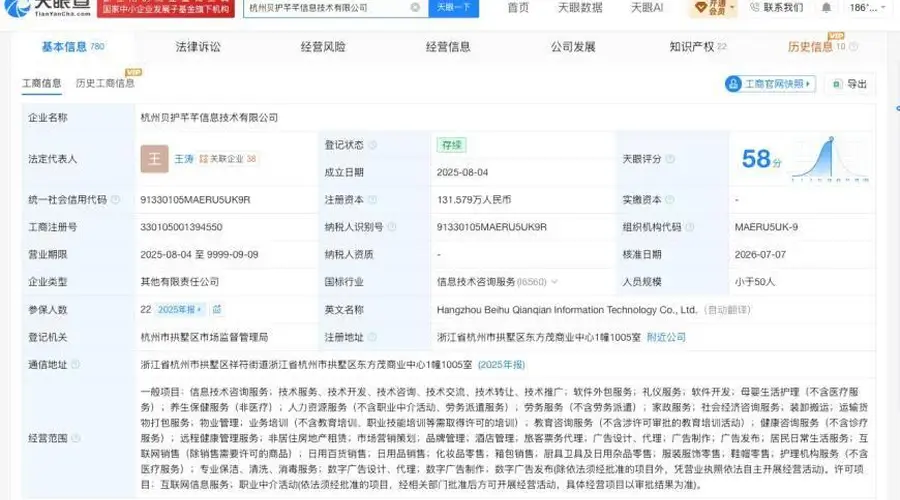This screenshot has width=900, height=500.
Task: Click 小于50人 staff size value
Action: pyautogui.click(x=755, y=282)
